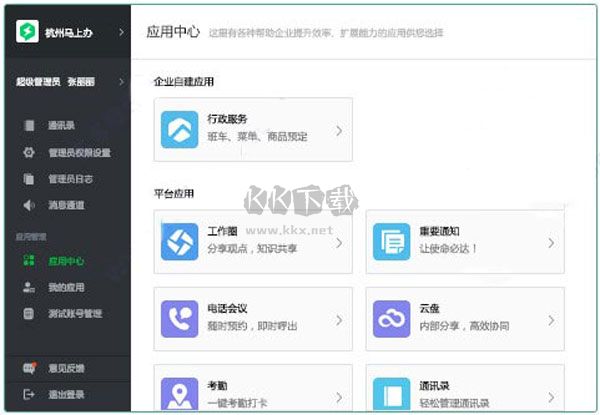
Task: Open the 测试账号管理 label
Action: point(75,314)
